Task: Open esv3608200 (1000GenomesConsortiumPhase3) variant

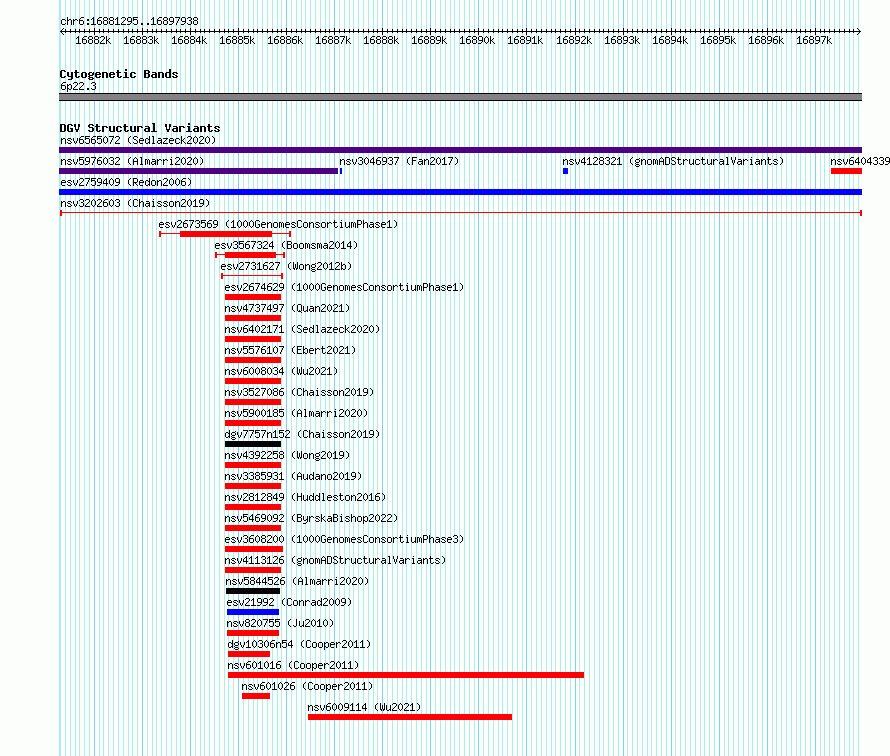Action: coord(344,539)
